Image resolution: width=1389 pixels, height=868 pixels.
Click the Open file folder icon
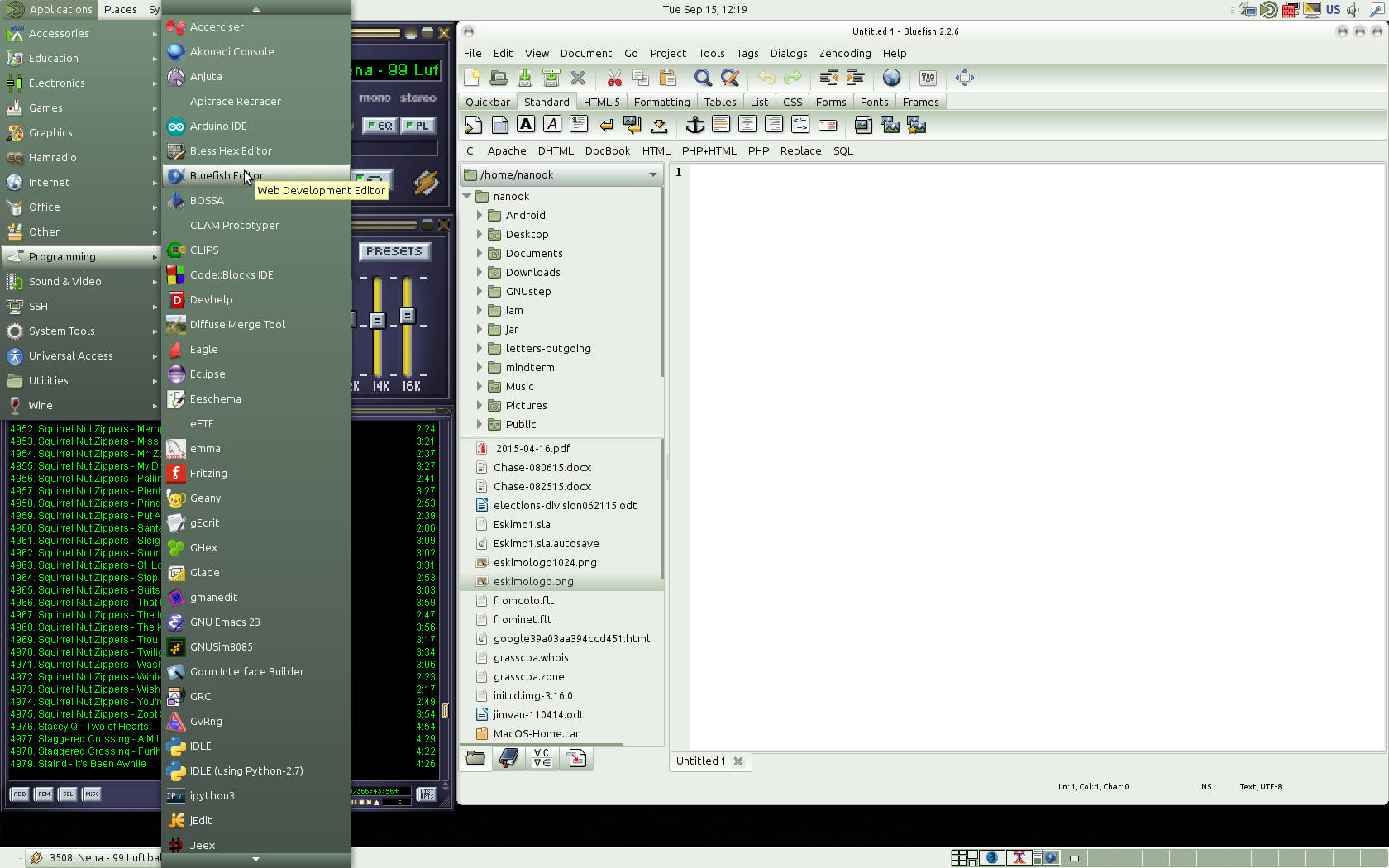click(x=499, y=78)
